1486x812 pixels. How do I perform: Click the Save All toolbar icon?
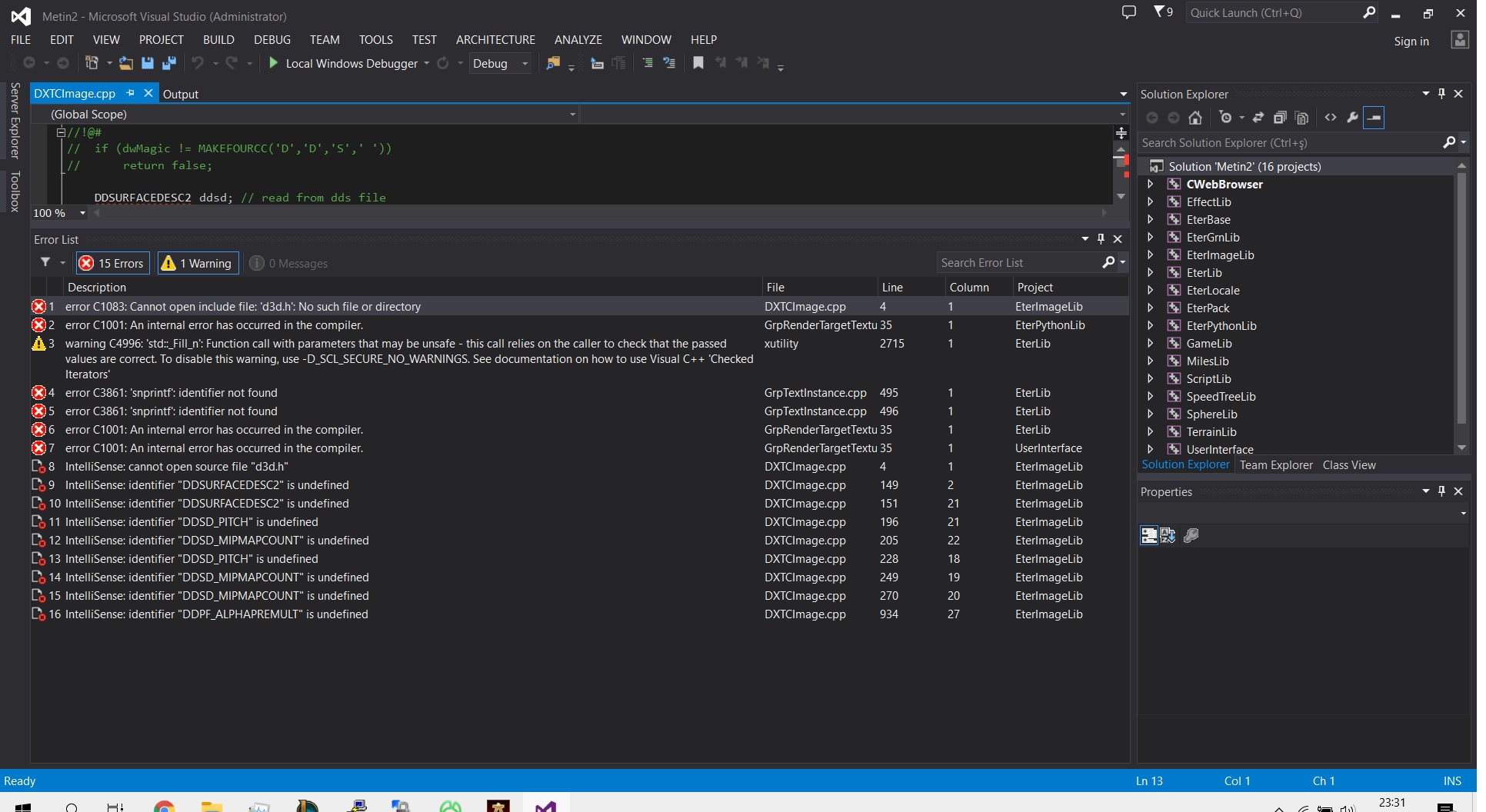tap(169, 63)
